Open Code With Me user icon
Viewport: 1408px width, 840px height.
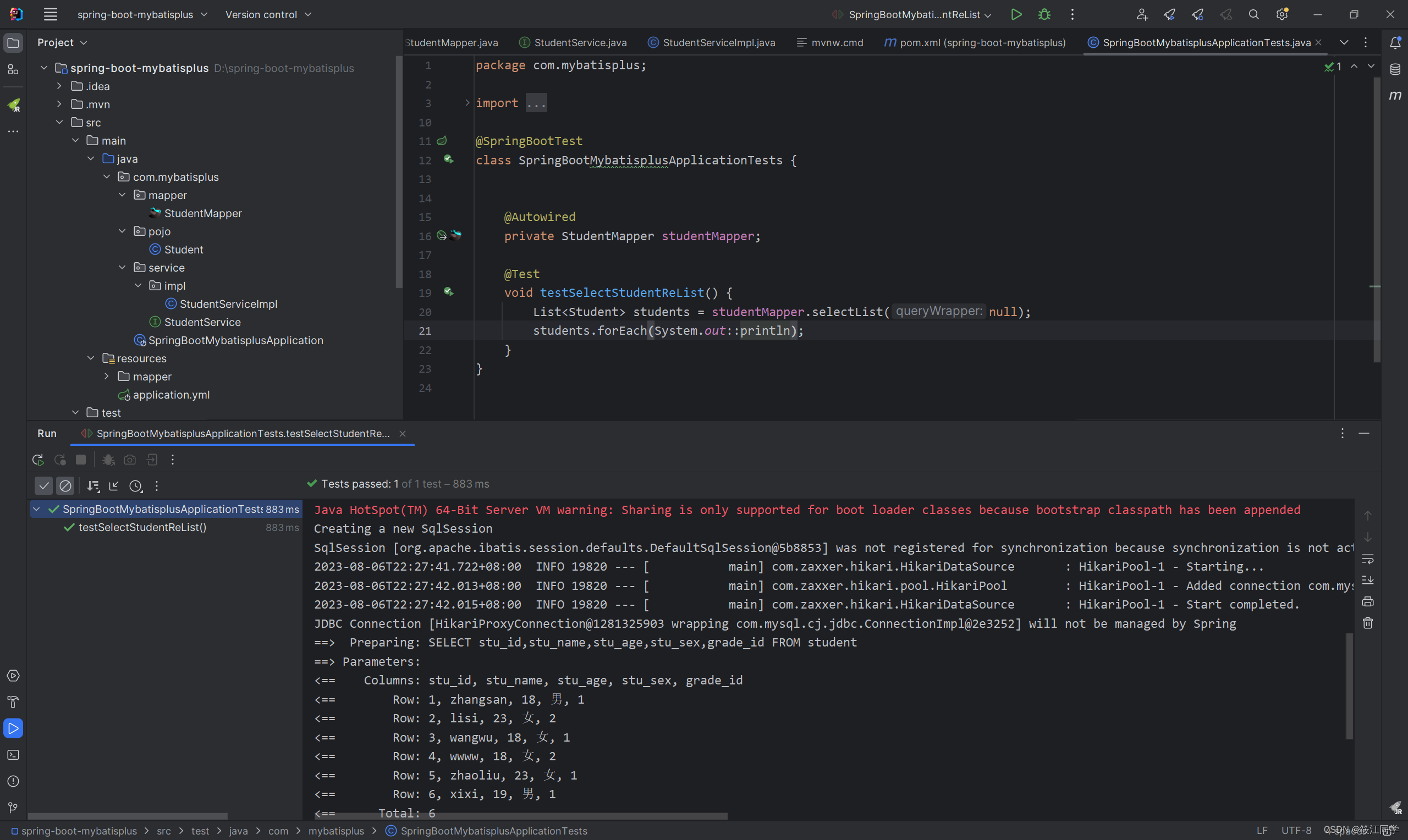tap(1142, 14)
